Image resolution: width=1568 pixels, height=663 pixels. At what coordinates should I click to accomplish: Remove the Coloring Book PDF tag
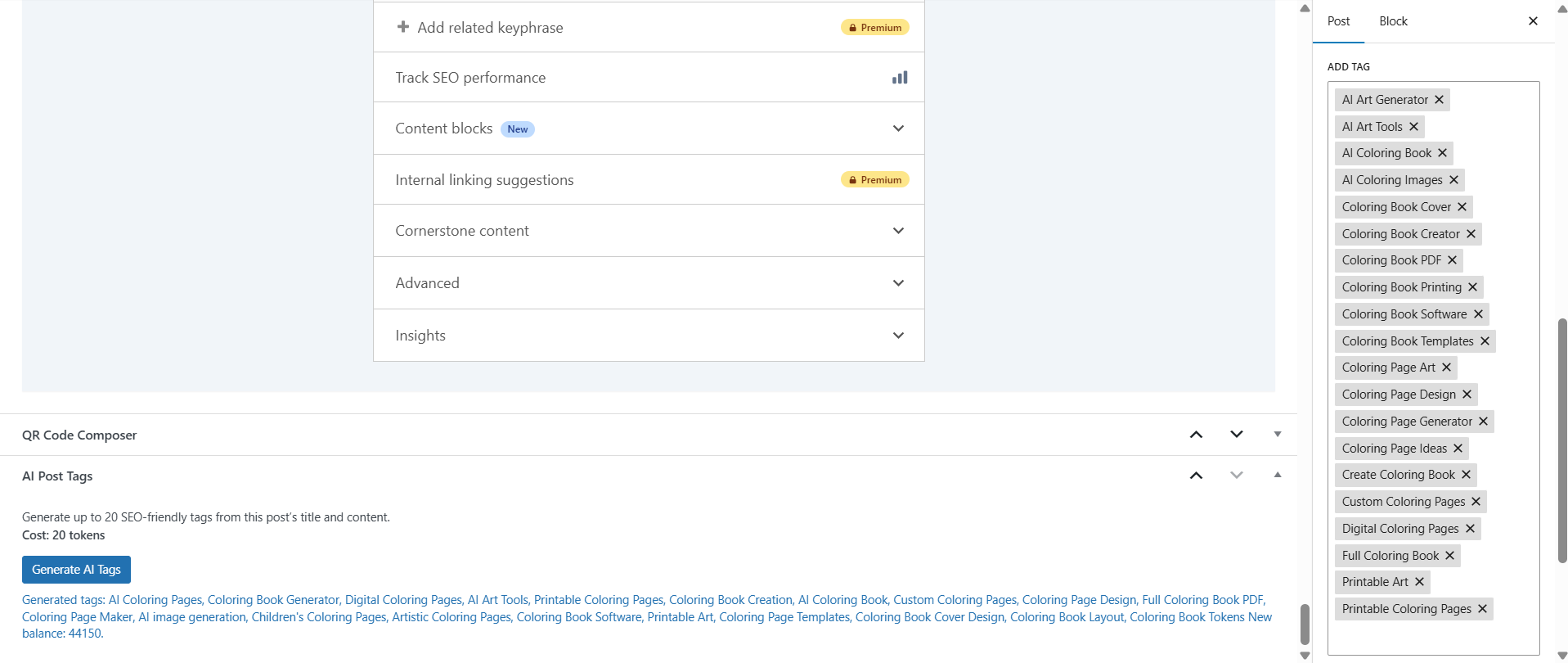(x=1452, y=260)
